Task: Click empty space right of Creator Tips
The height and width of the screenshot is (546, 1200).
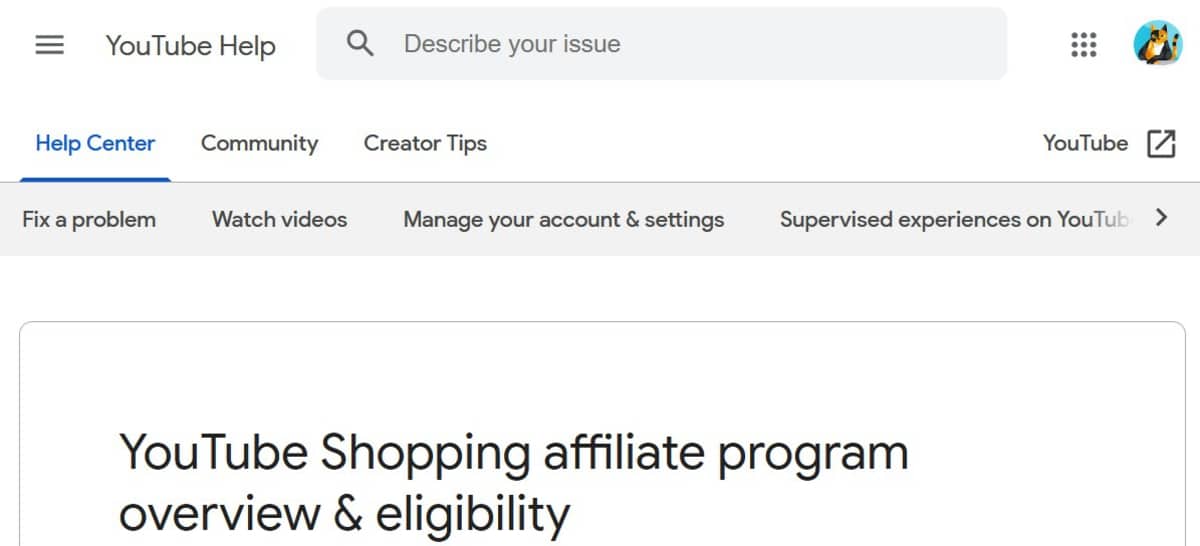Action: point(760,143)
